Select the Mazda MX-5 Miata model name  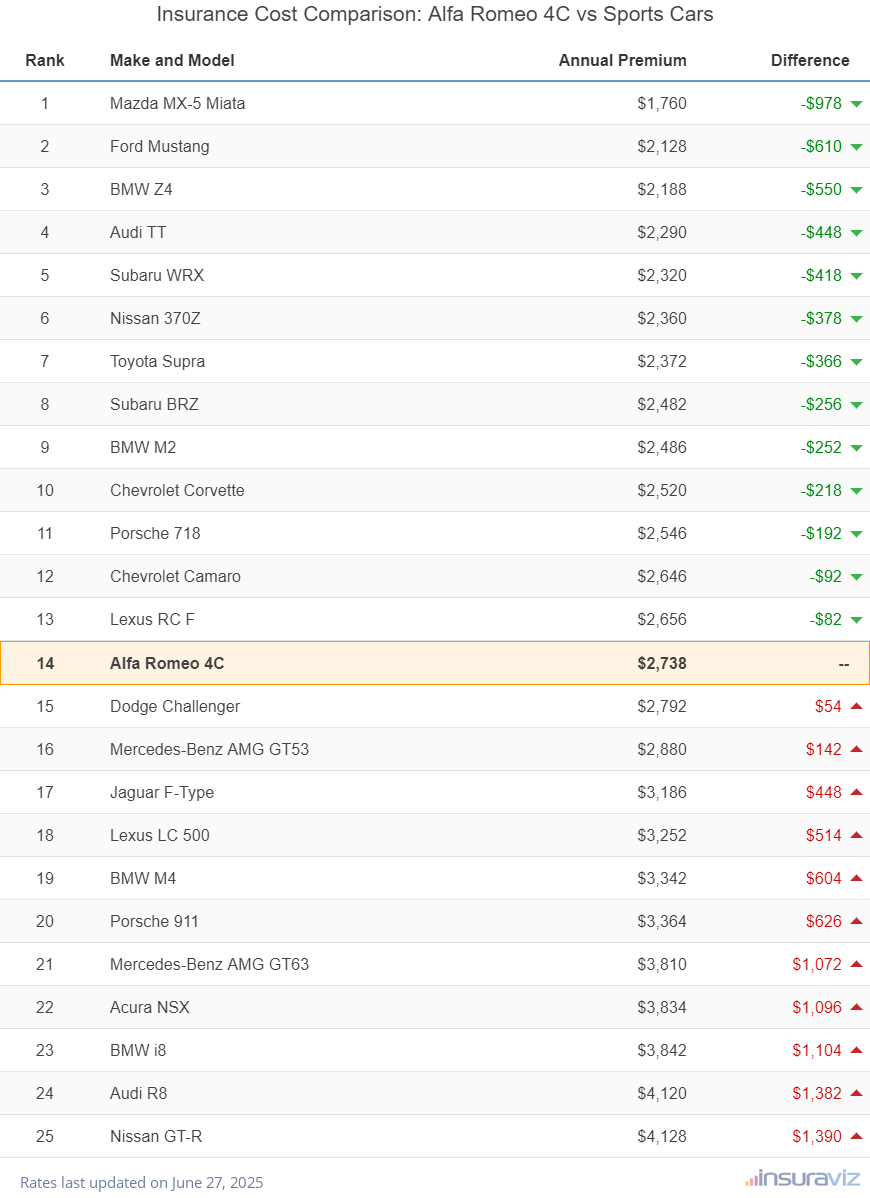(x=177, y=103)
